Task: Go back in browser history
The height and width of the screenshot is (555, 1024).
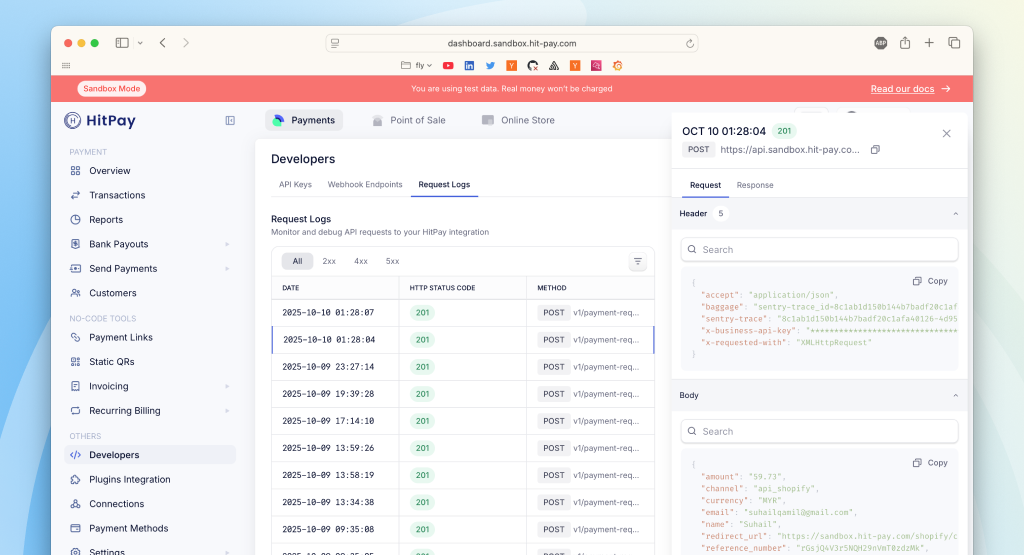Action: point(163,43)
